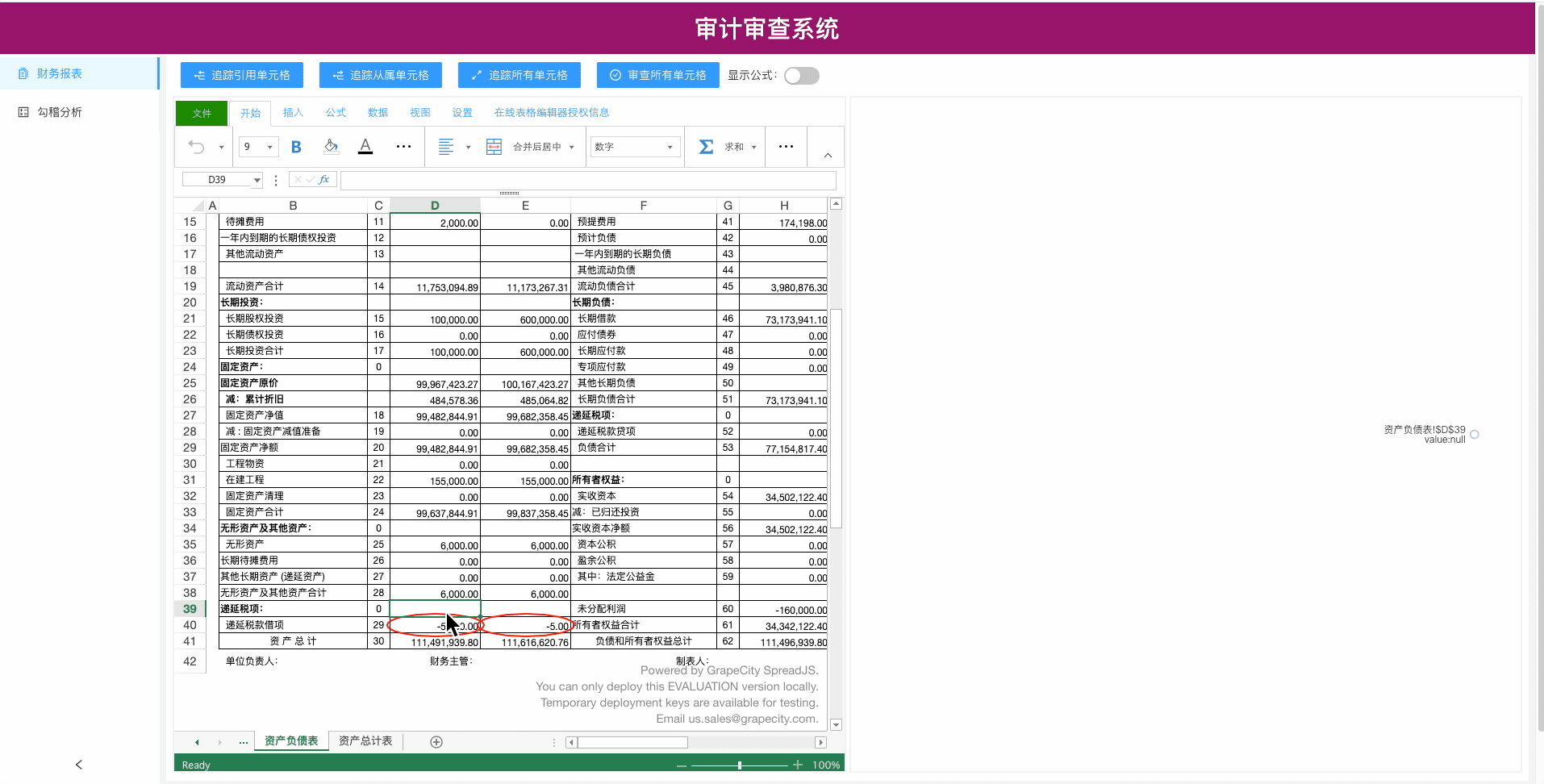Expand the 求和 dropdown arrow
The height and width of the screenshot is (784, 1544).
pyautogui.click(x=753, y=148)
